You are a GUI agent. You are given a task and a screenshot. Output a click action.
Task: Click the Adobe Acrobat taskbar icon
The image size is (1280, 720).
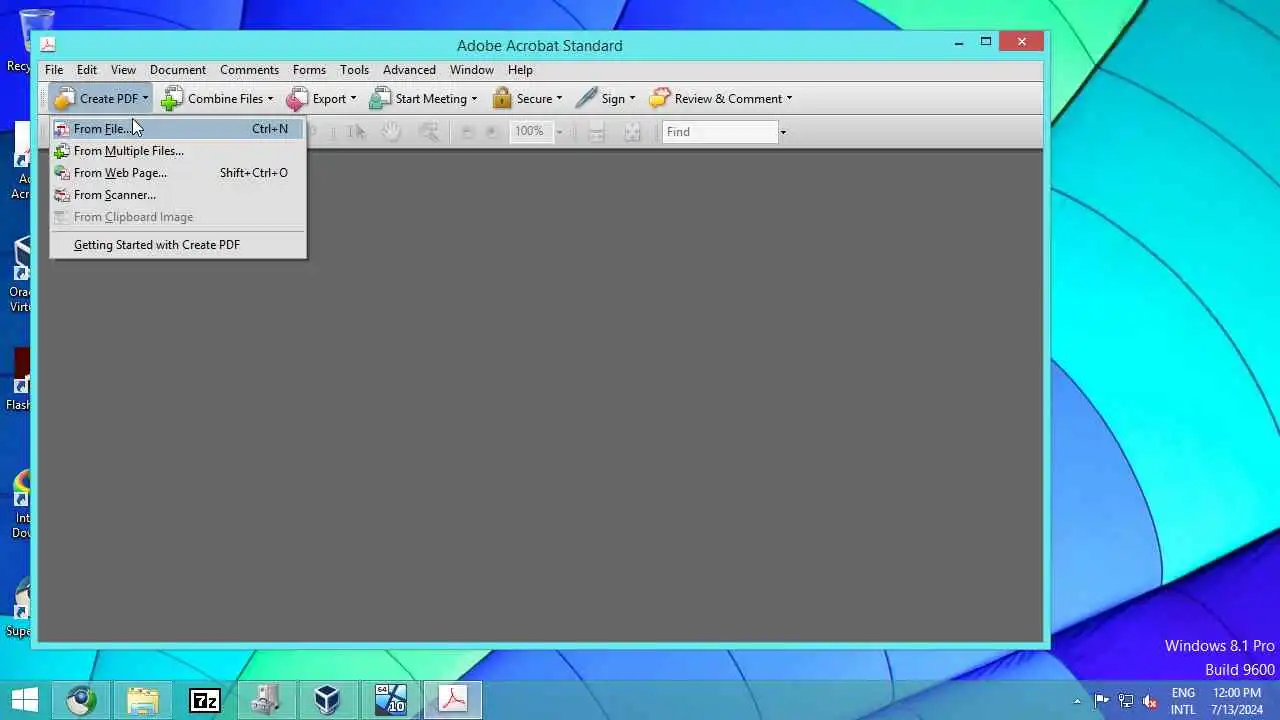click(x=453, y=700)
